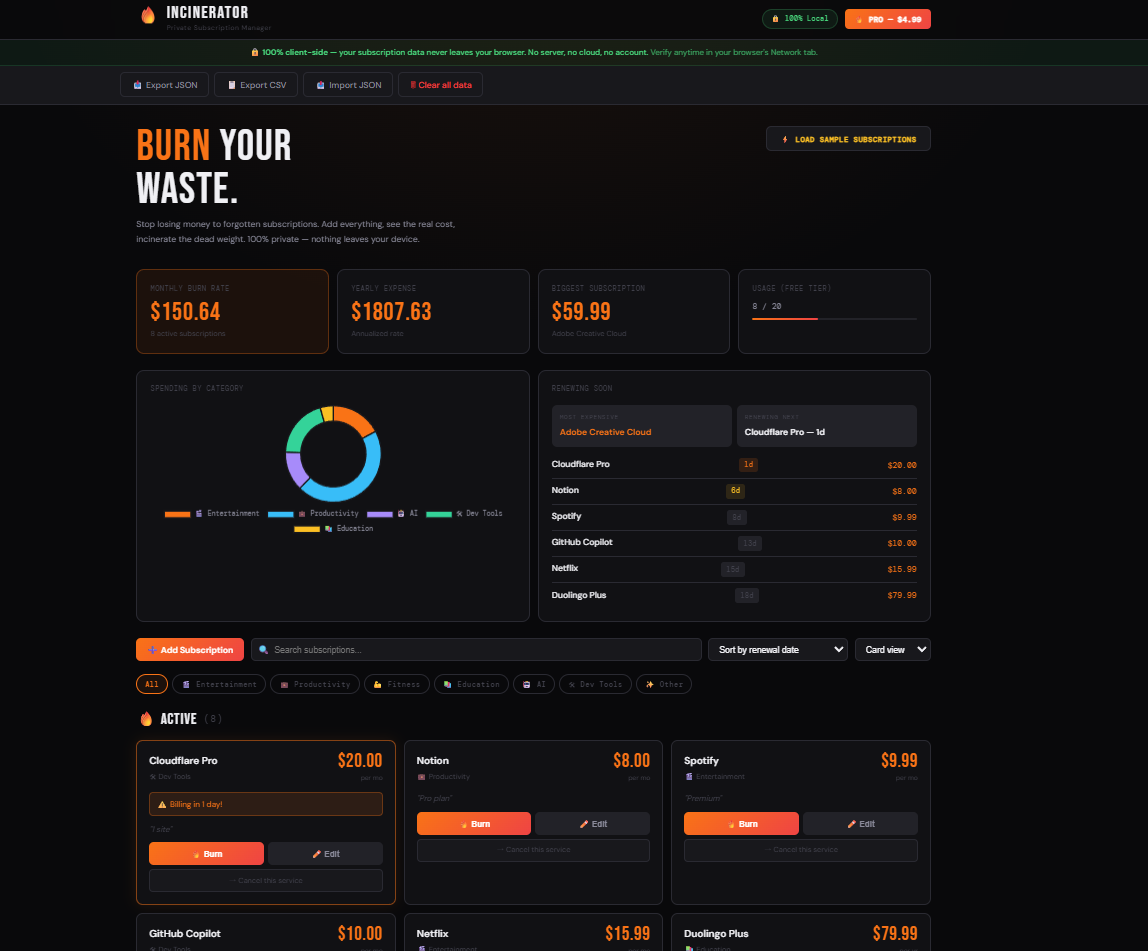The image size is (1148, 951).
Task: Burn the Cloudflare Pro subscription
Action: [206, 854]
